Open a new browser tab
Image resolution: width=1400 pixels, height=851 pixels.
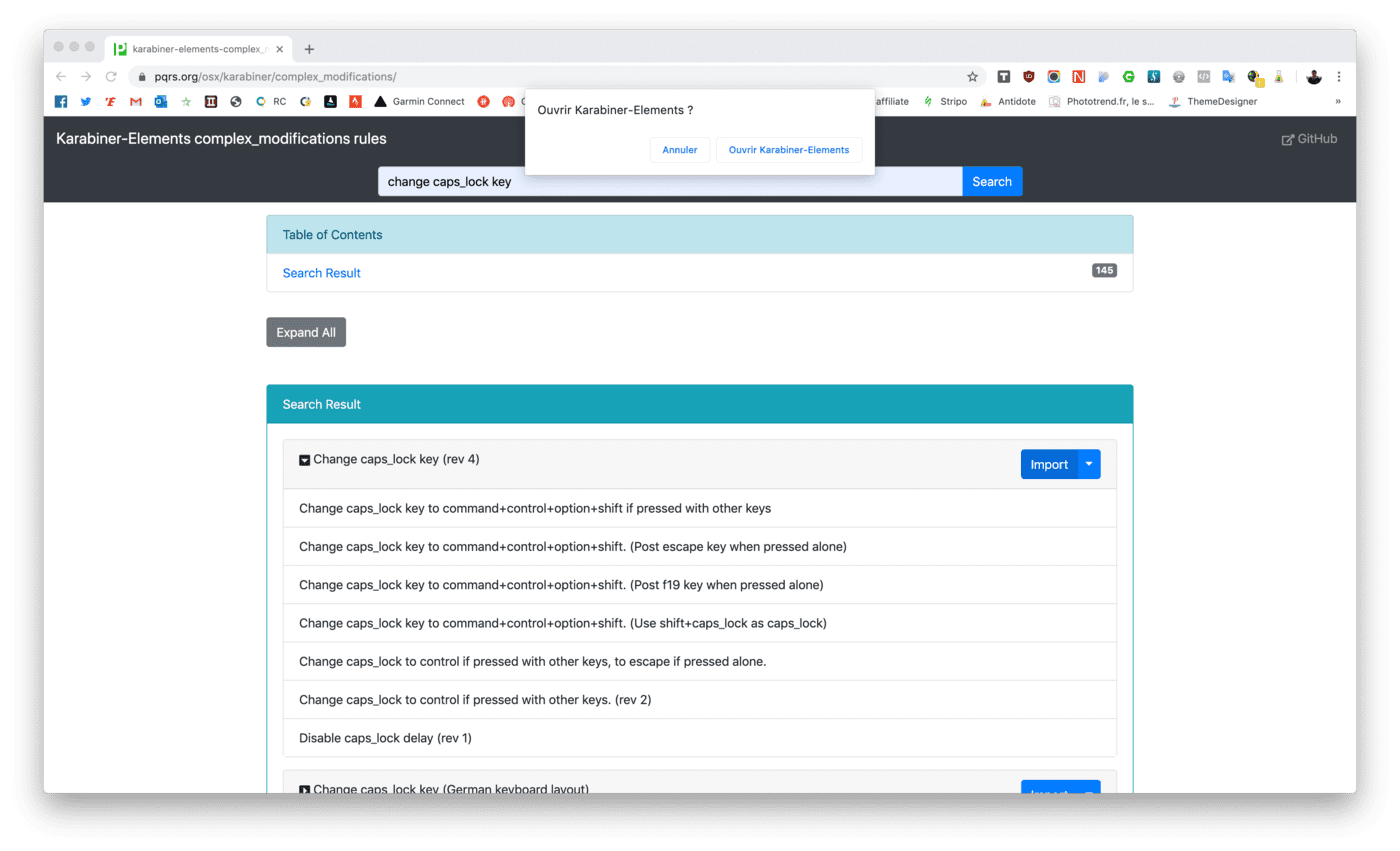tap(309, 49)
